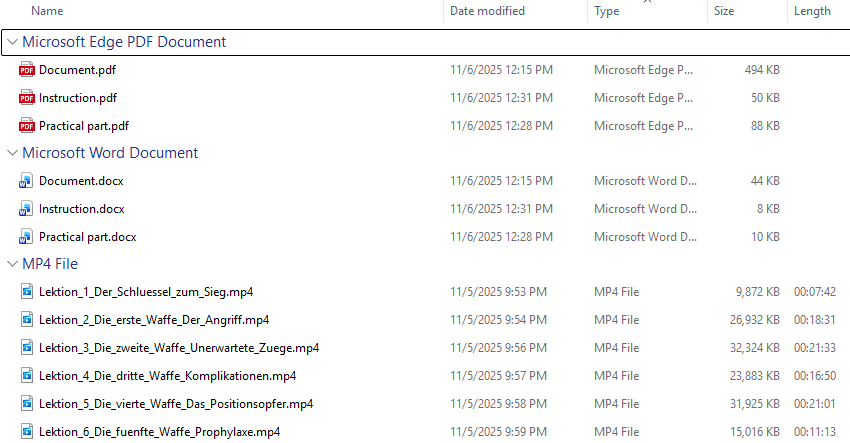Select the Instruction.pdf file icon
The image size is (850, 443).
tap(26, 98)
